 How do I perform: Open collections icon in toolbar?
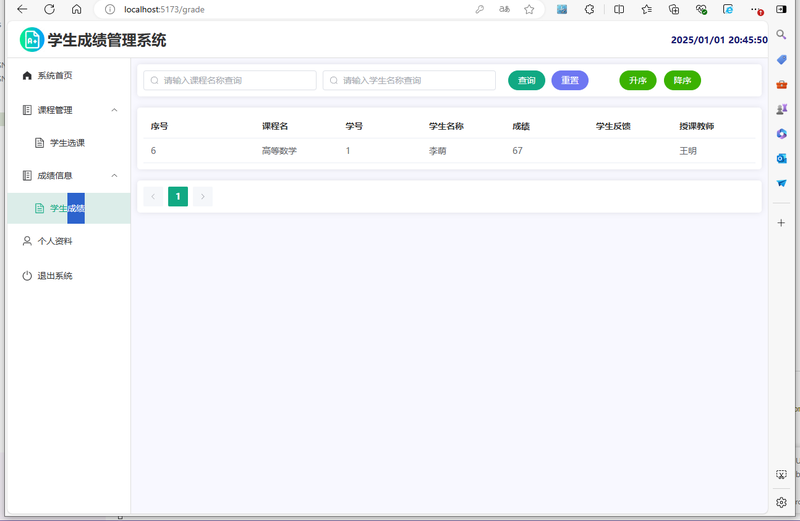[674, 9]
